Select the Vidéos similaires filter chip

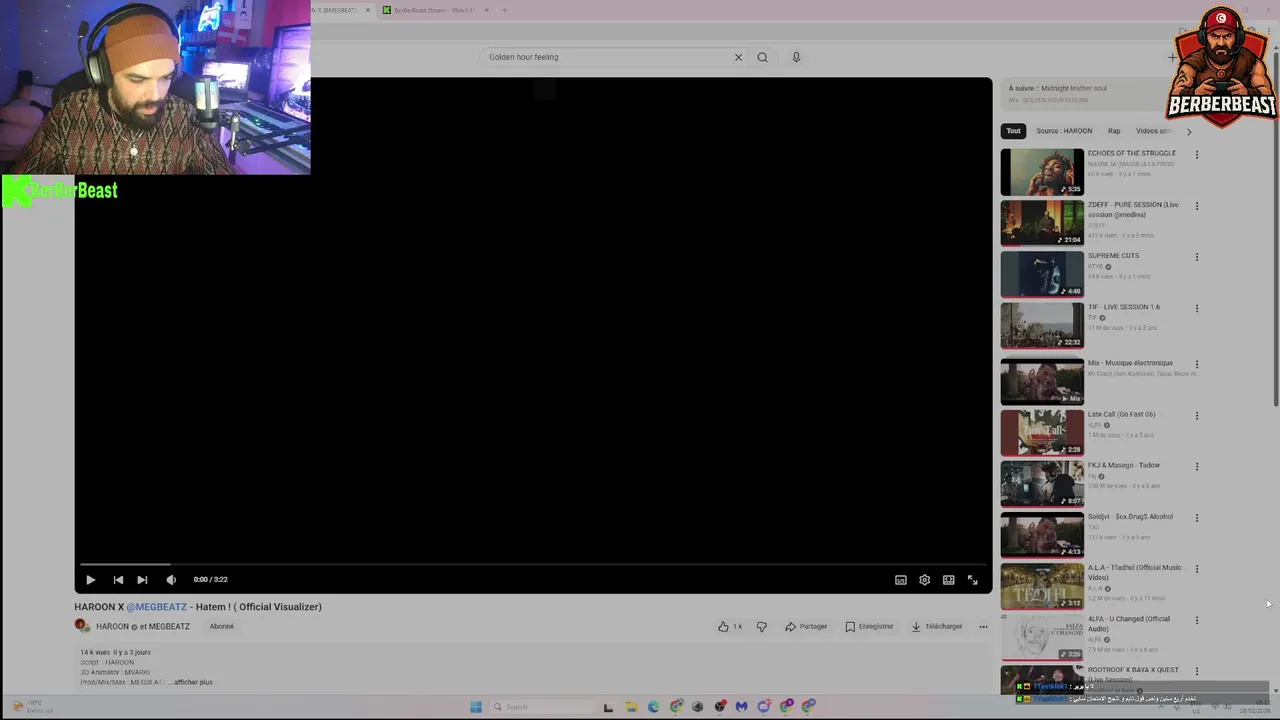pyautogui.click(x=1155, y=131)
